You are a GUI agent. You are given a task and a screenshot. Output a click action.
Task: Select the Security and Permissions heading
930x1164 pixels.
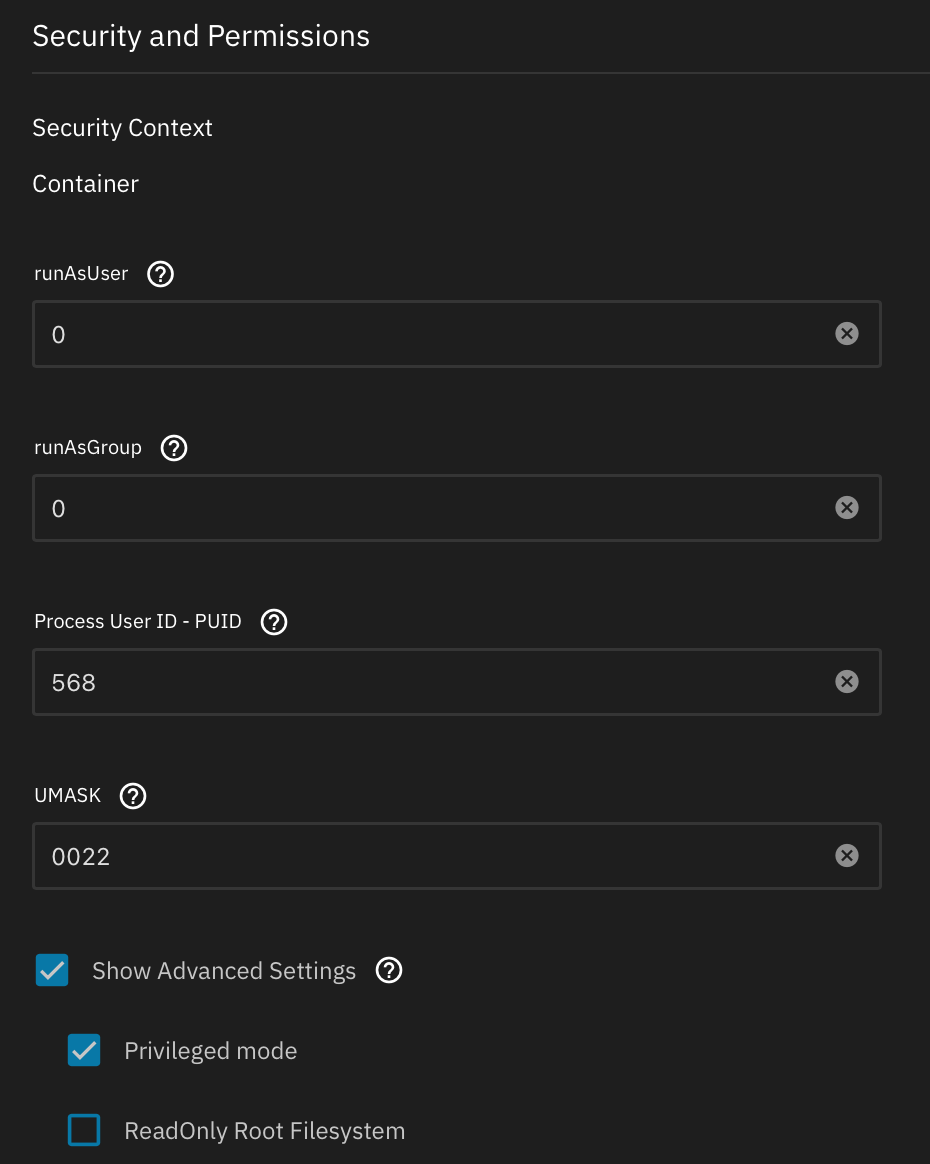pyautogui.click(x=201, y=36)
